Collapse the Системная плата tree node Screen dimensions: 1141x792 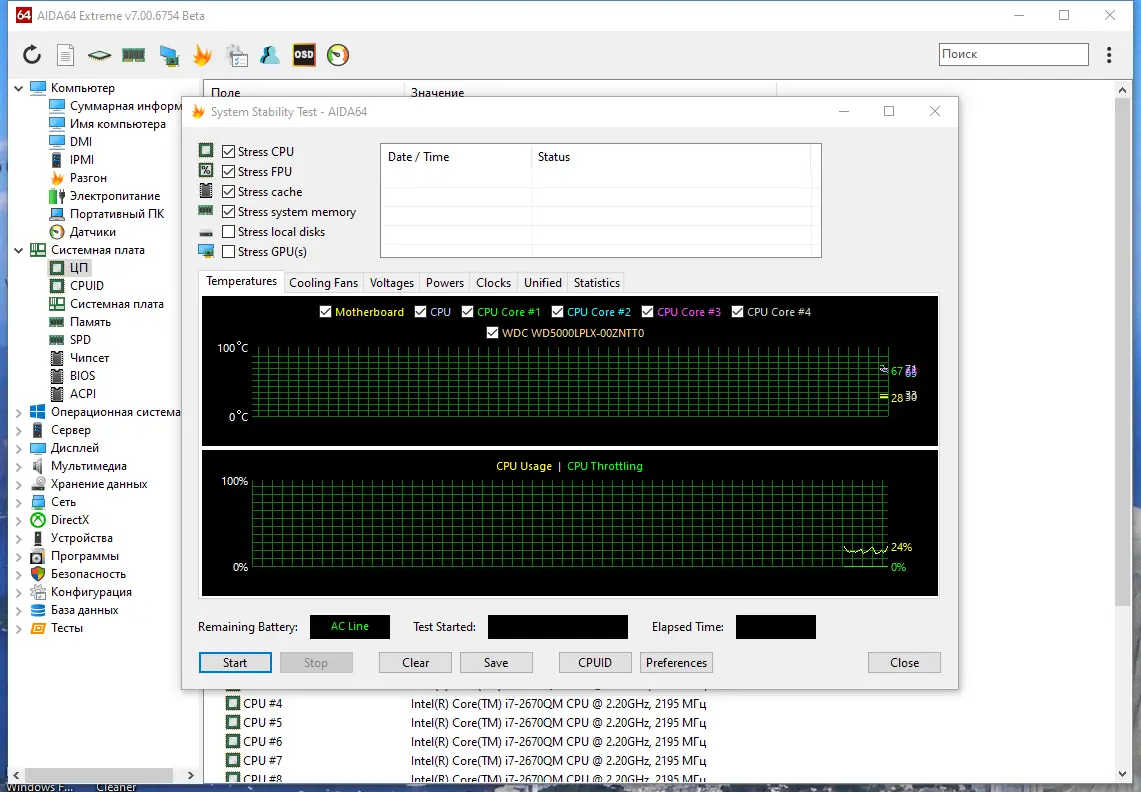tap(18, 250)
